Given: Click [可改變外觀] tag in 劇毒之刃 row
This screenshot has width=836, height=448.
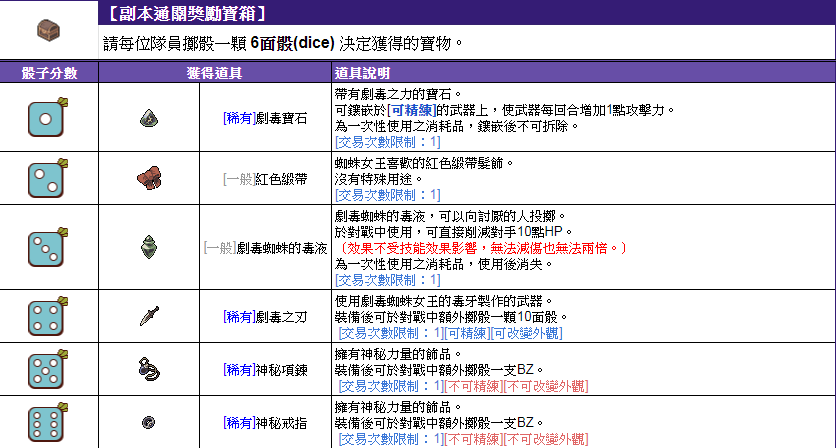Looking at the screenshot, I should click(x=526, y=333).
